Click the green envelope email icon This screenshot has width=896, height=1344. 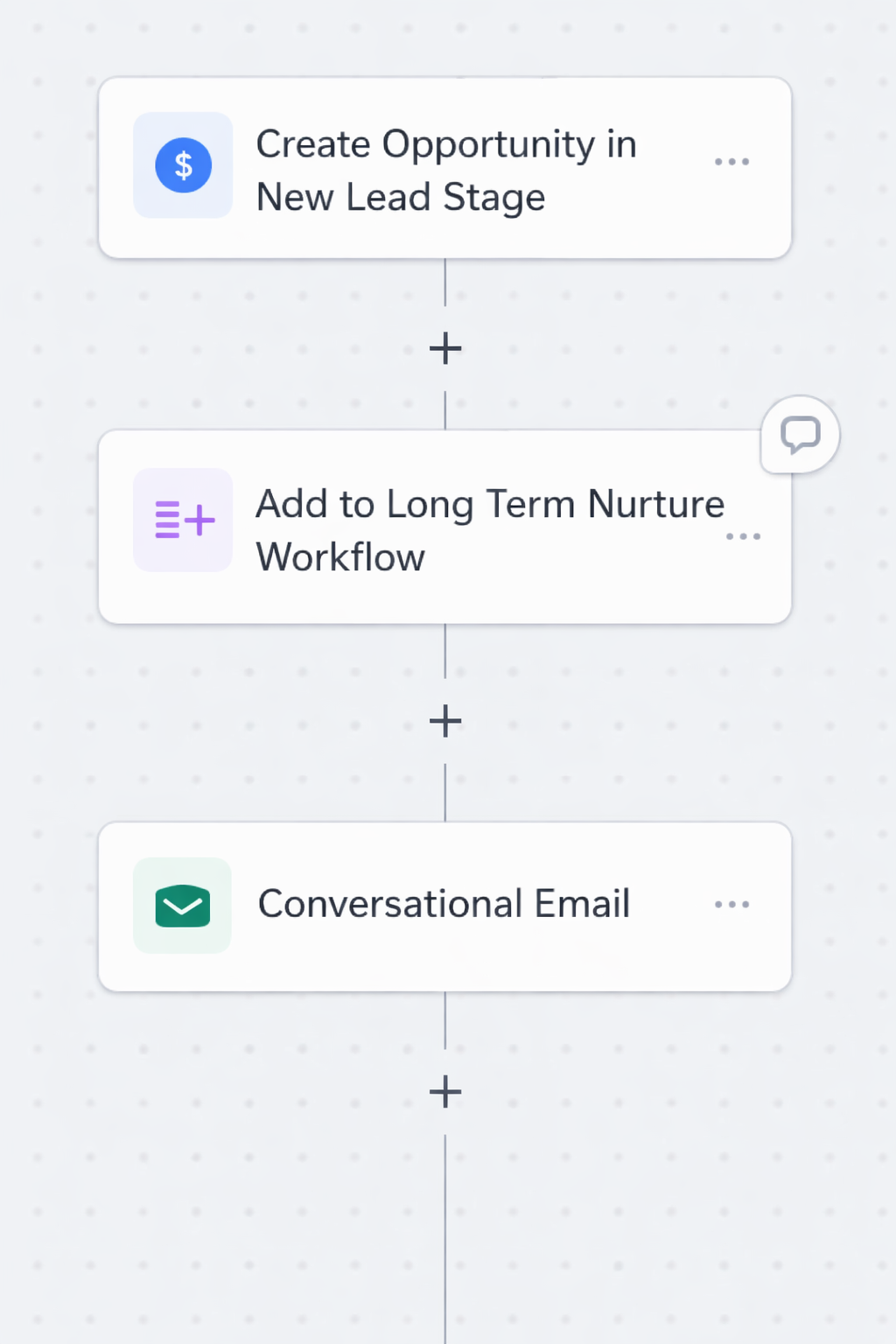click(x=182, y=906)
